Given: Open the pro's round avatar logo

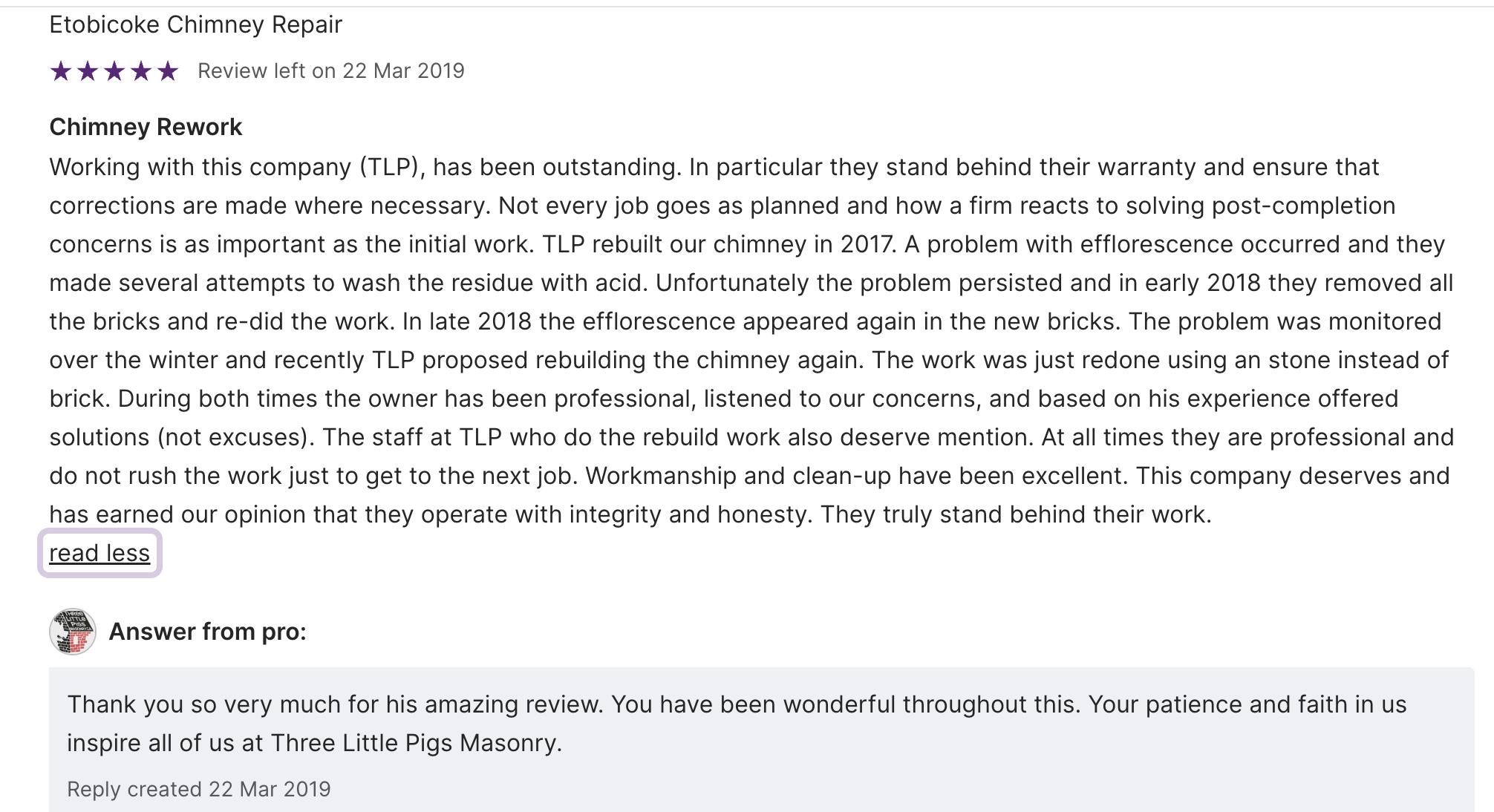Looking at the screenshot, I should click(x=73, y=632).
